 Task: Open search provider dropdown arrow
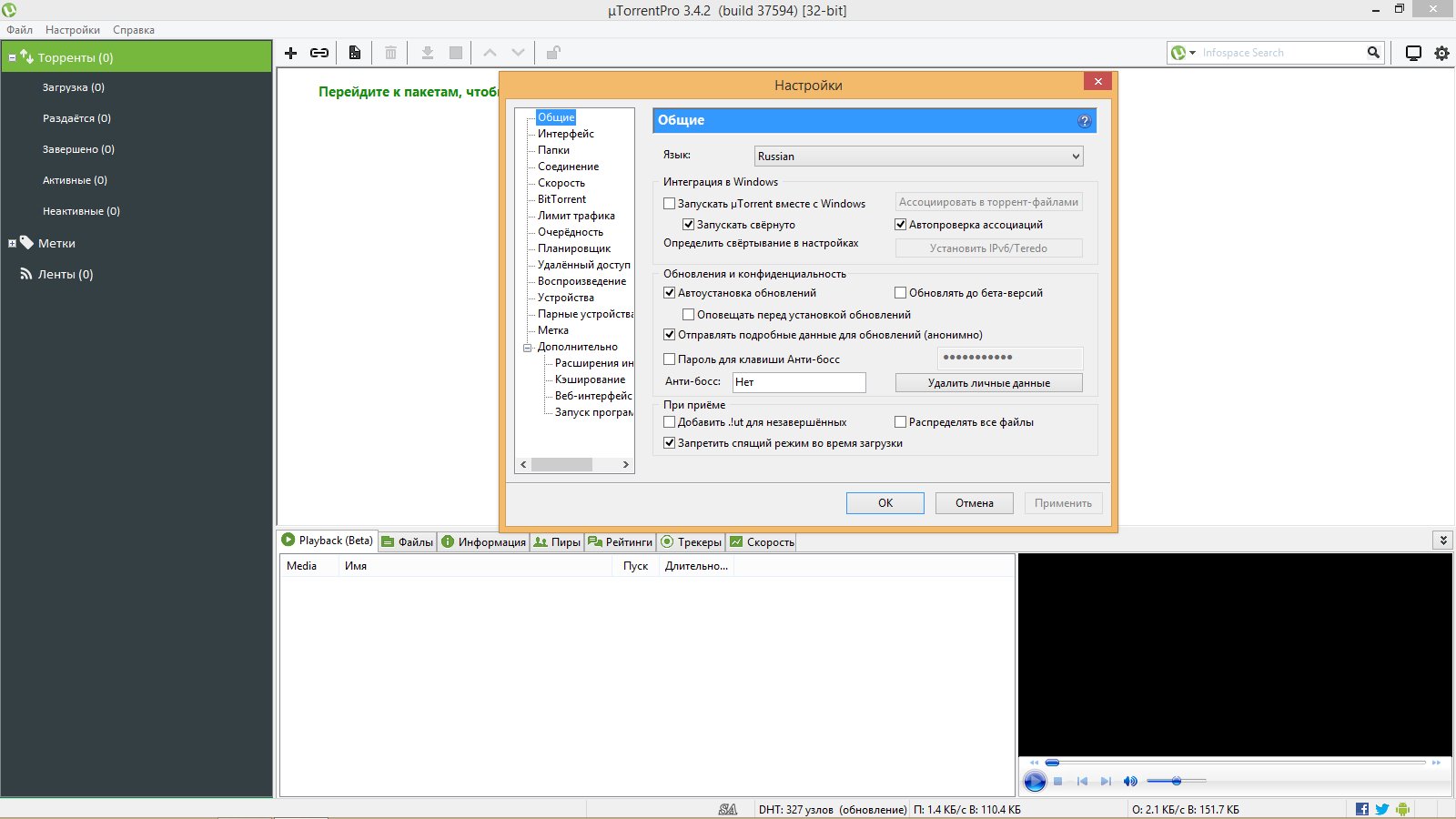pos(1192,53)
